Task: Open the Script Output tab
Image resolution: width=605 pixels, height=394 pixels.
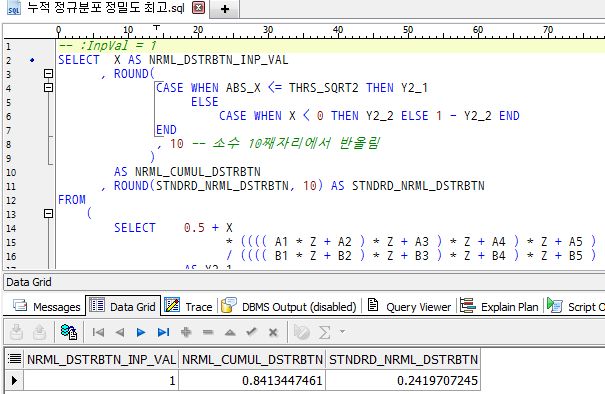Action: click(x=576, y=306)
